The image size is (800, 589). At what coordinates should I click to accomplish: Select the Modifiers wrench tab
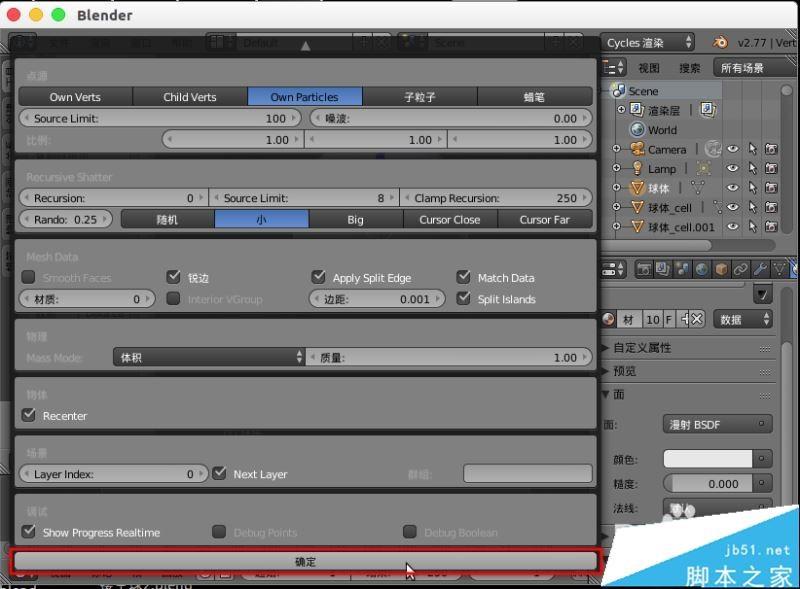[x=760, y=270]
